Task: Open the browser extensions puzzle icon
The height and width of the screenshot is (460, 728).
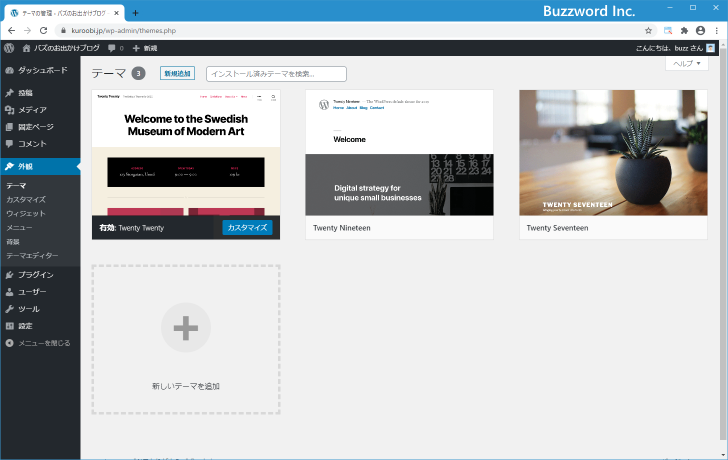Action: click(x=684, y=31)
